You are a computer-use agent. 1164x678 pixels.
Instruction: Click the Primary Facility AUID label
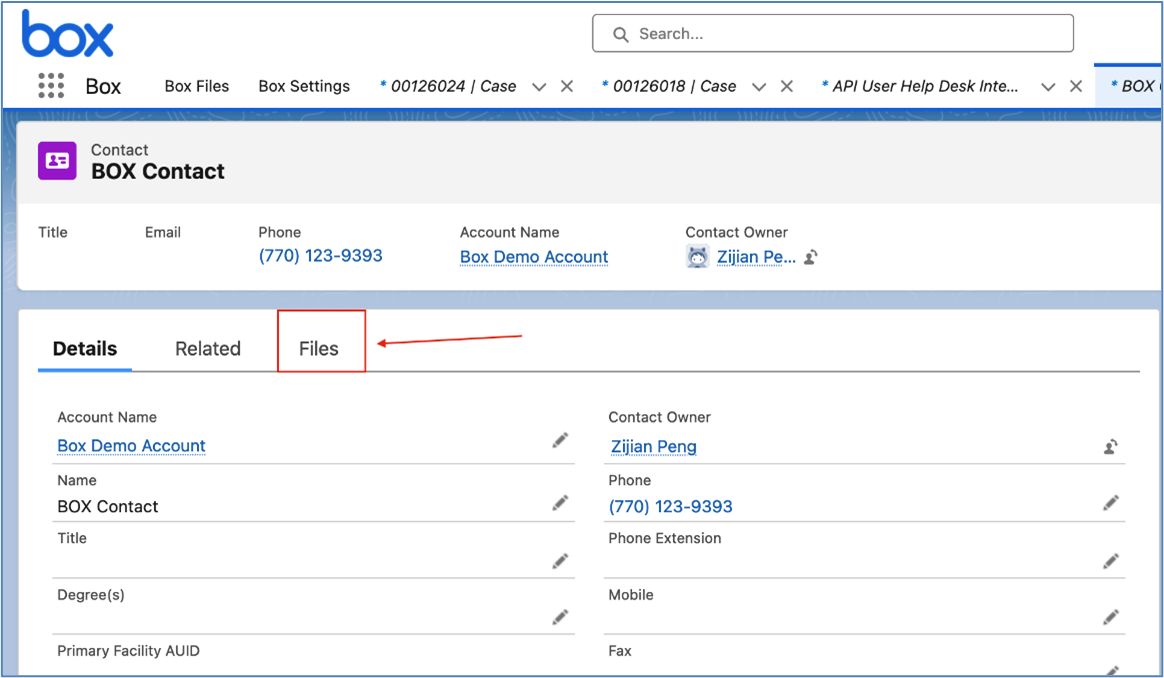(128, 651)
